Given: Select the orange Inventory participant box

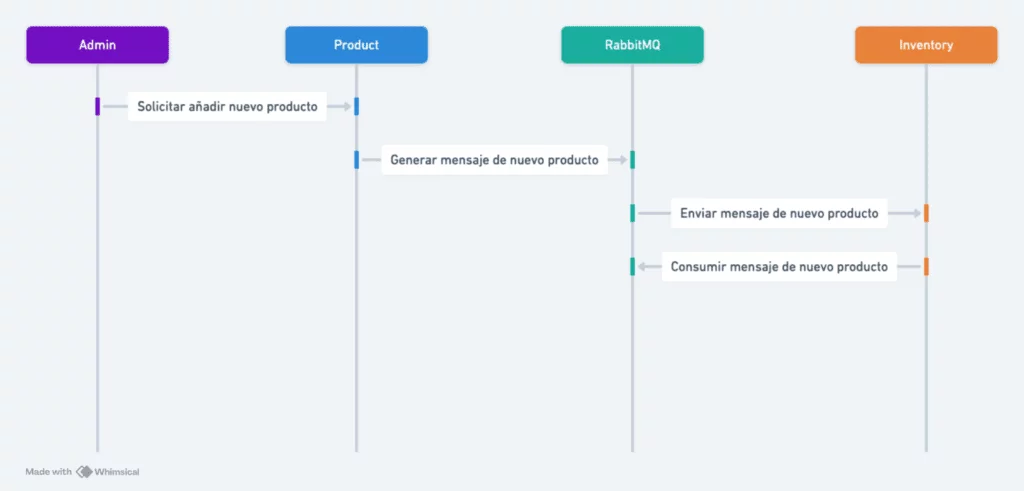Looking at the screenshot, I should [926, 45].
